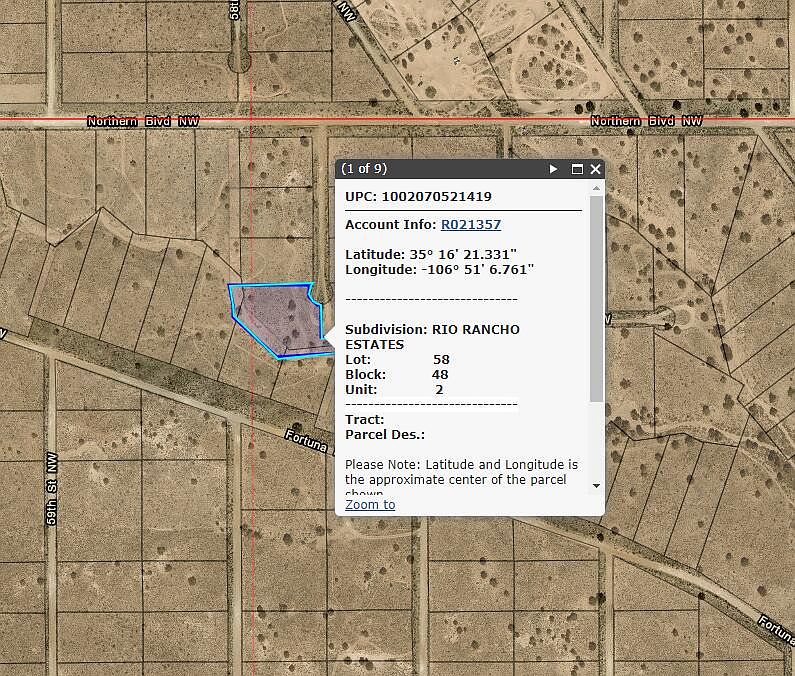Click the Fortuna road label left of popup

coord(308,440)
